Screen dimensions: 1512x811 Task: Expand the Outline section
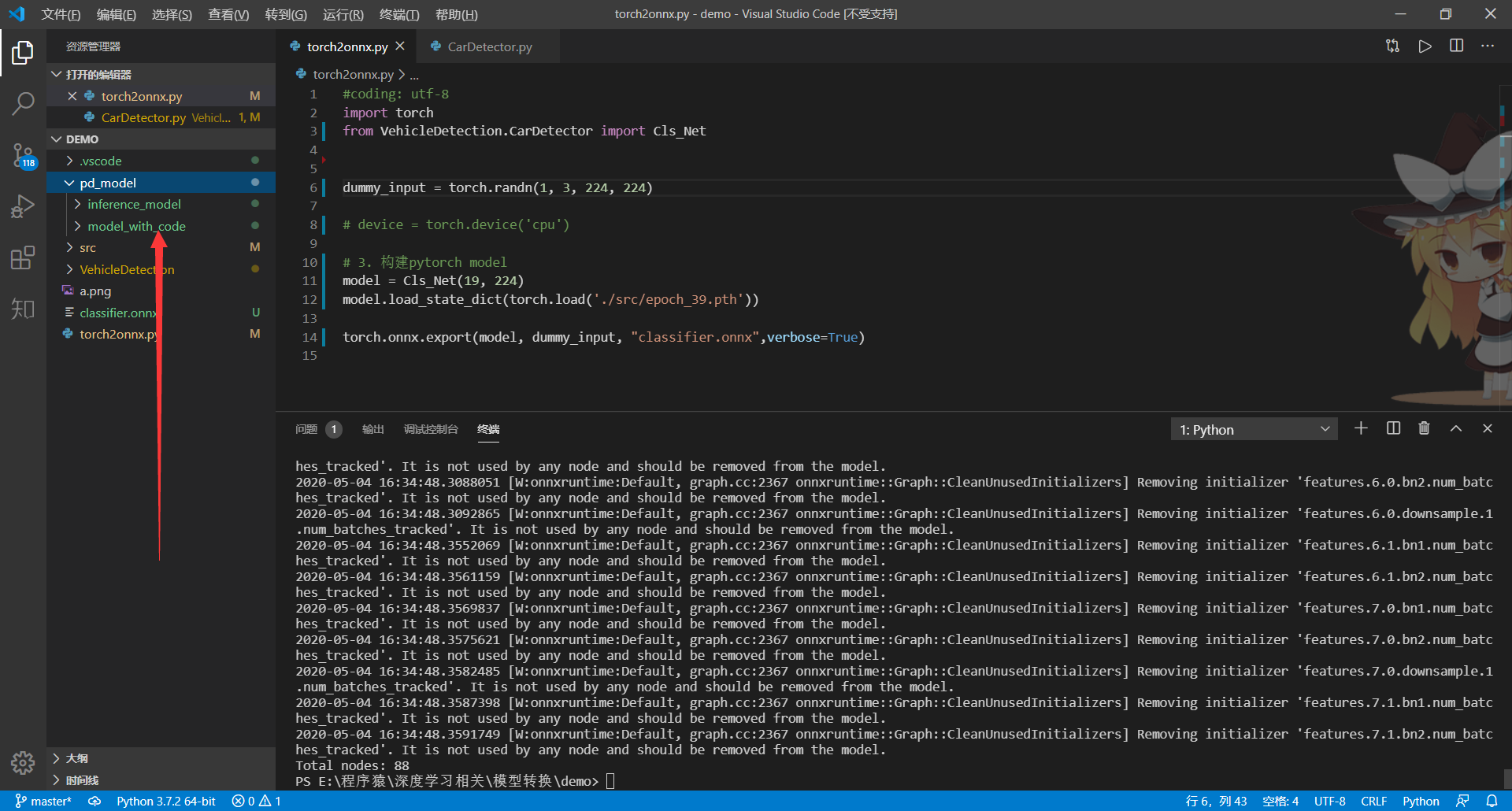click(161, 758)
